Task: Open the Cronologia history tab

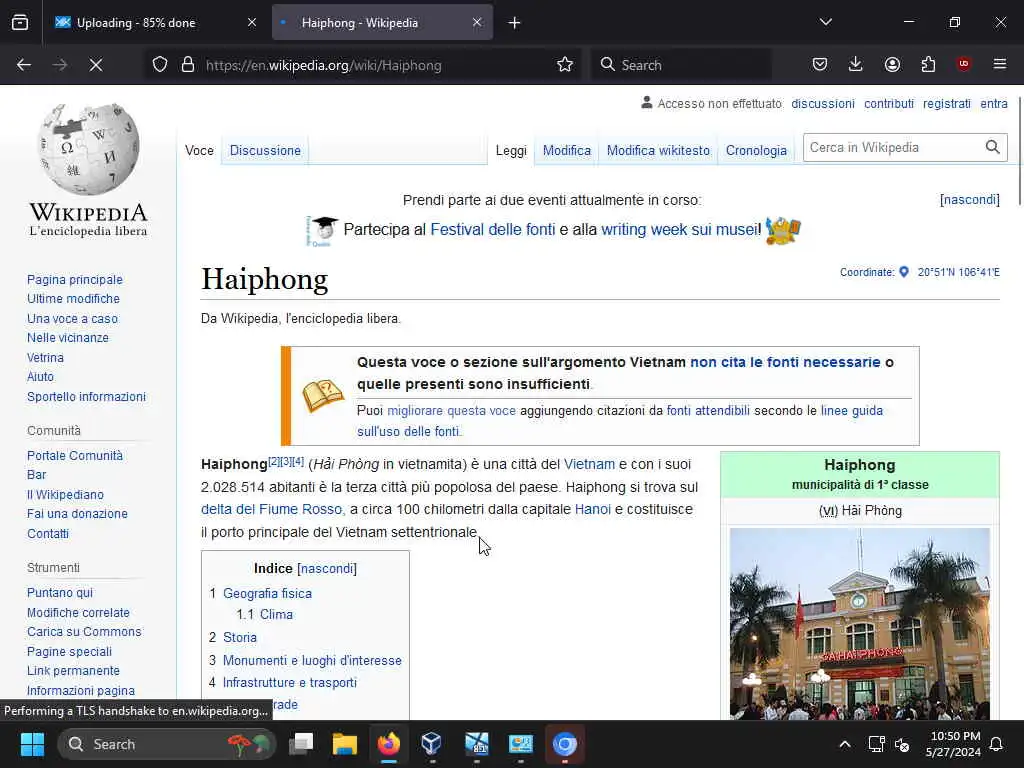Action: (756, 151)
